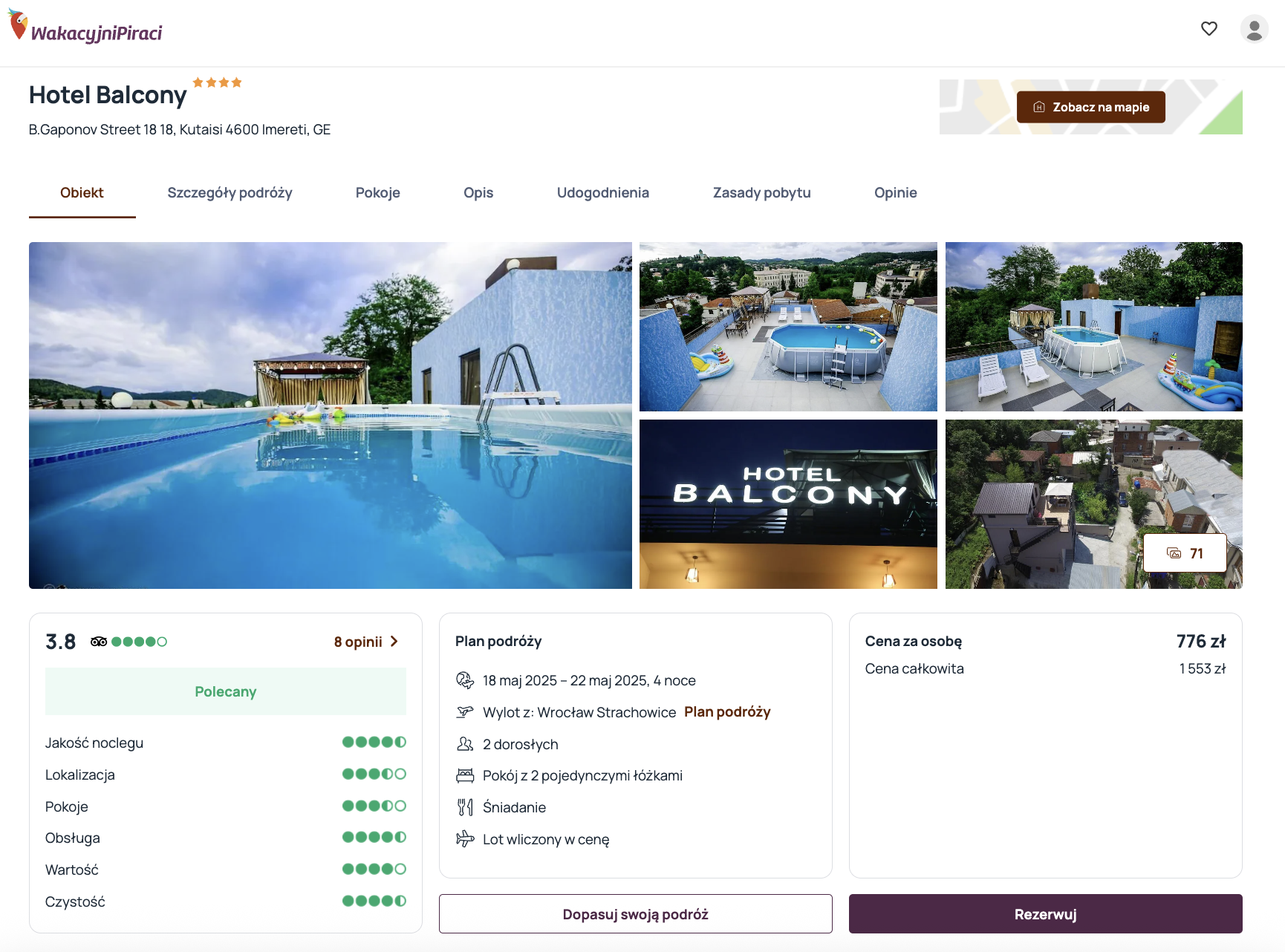
Task: Click the four-star hotel rating stars
Action: (x=217, y=82)
